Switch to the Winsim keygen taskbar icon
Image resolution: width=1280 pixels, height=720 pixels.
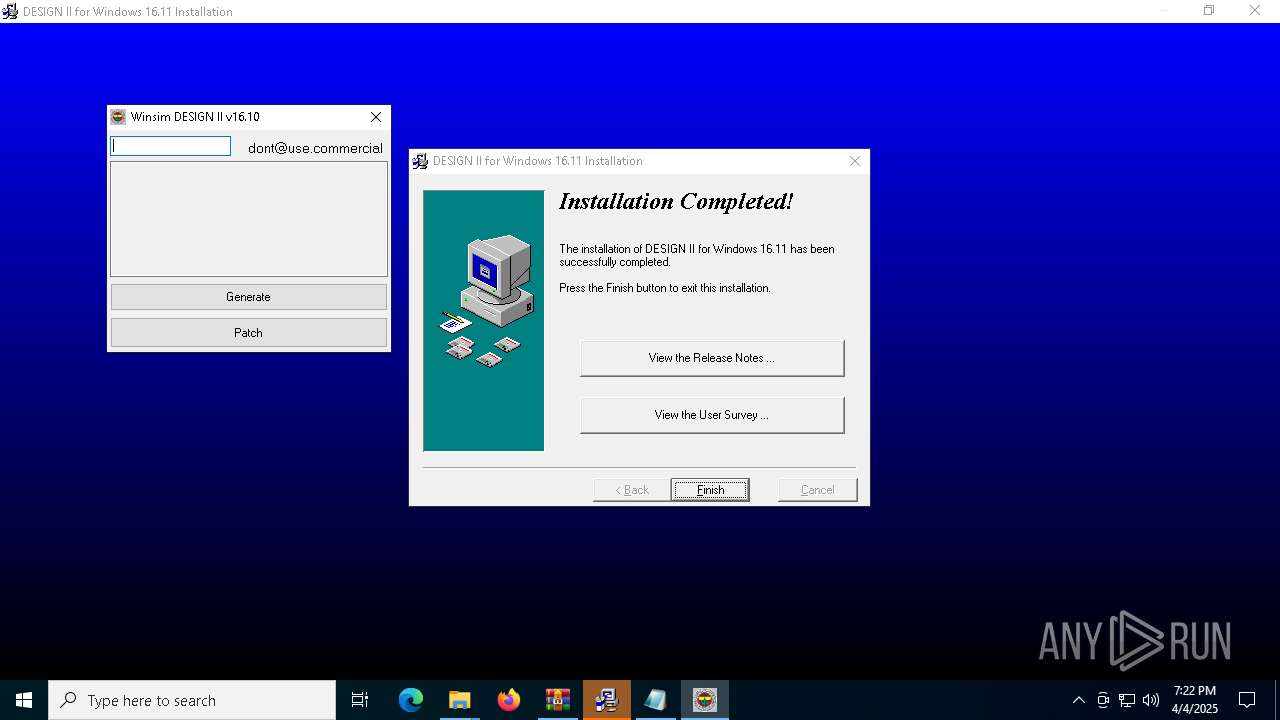point(705,700)
